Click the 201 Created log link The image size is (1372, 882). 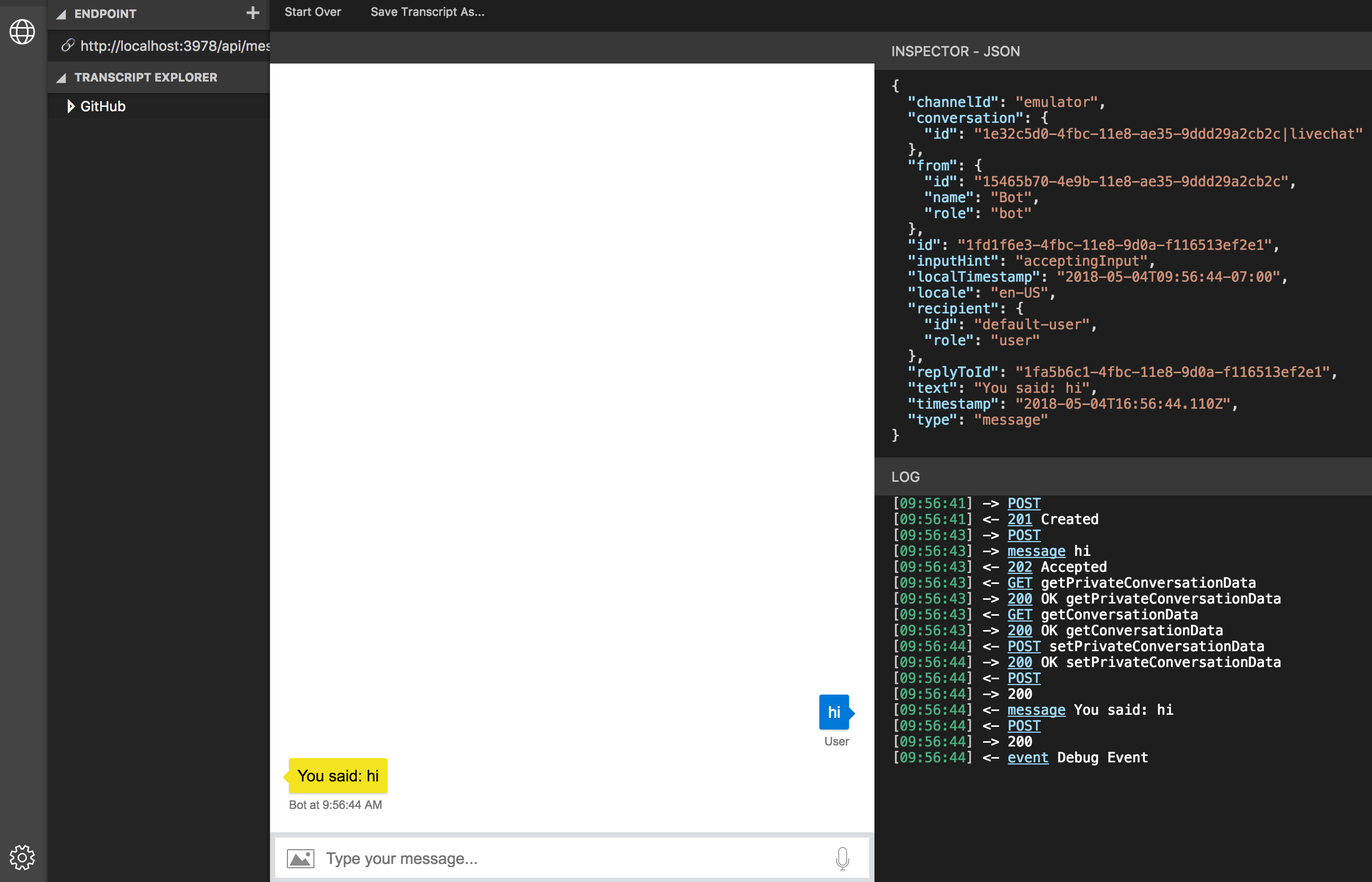point(1019,519)
